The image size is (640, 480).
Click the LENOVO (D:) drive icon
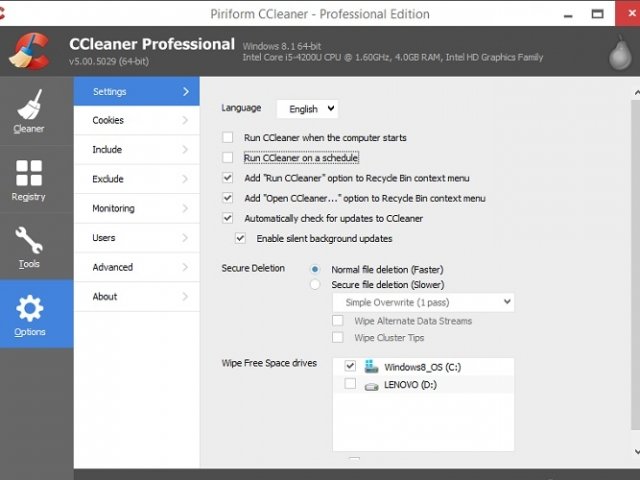[x=372, y=384]
